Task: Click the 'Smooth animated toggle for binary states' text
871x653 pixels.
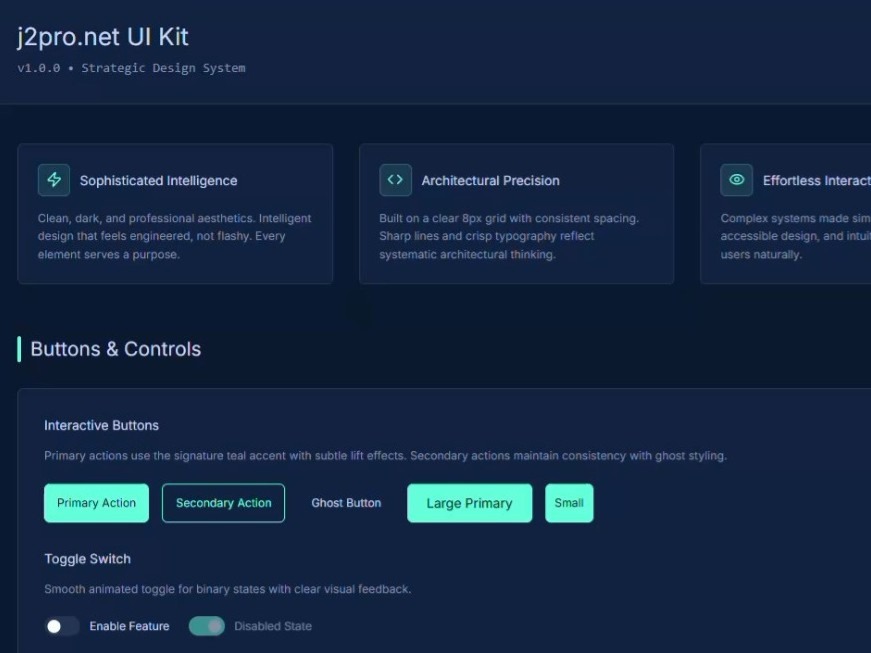Action: [x=228, y=589]
